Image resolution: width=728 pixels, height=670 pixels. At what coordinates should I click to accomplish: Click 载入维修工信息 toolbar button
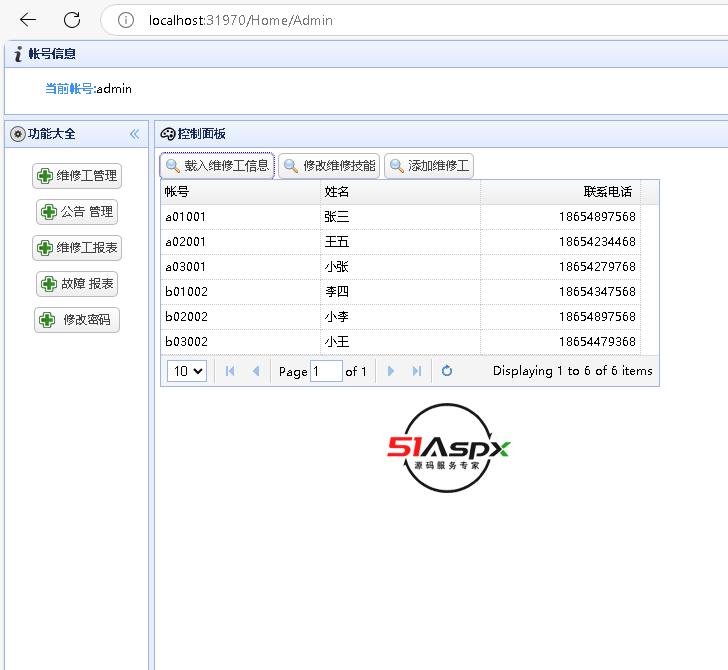tap(217, 166)
